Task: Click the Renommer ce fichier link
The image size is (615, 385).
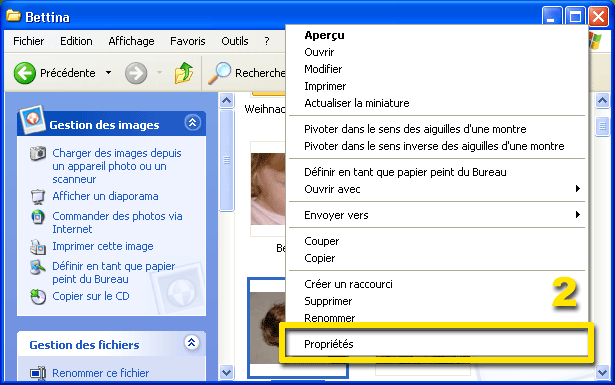Action: point(100,373)
